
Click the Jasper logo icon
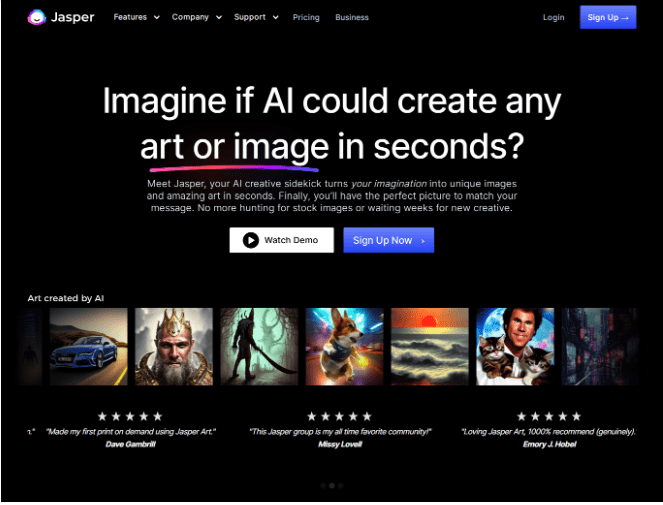tap(37, 17)
